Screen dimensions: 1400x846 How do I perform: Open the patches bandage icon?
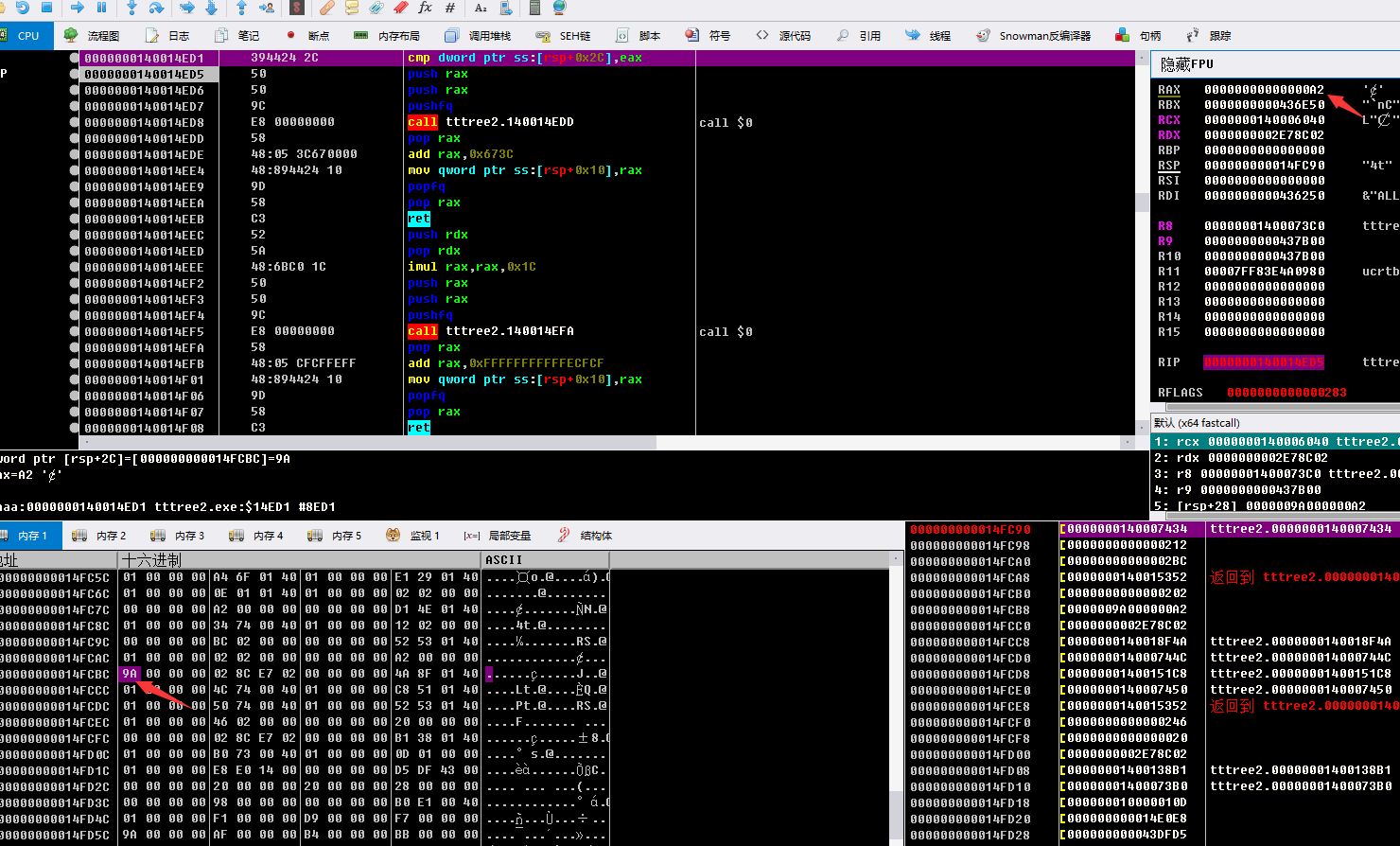click(326, 8)
